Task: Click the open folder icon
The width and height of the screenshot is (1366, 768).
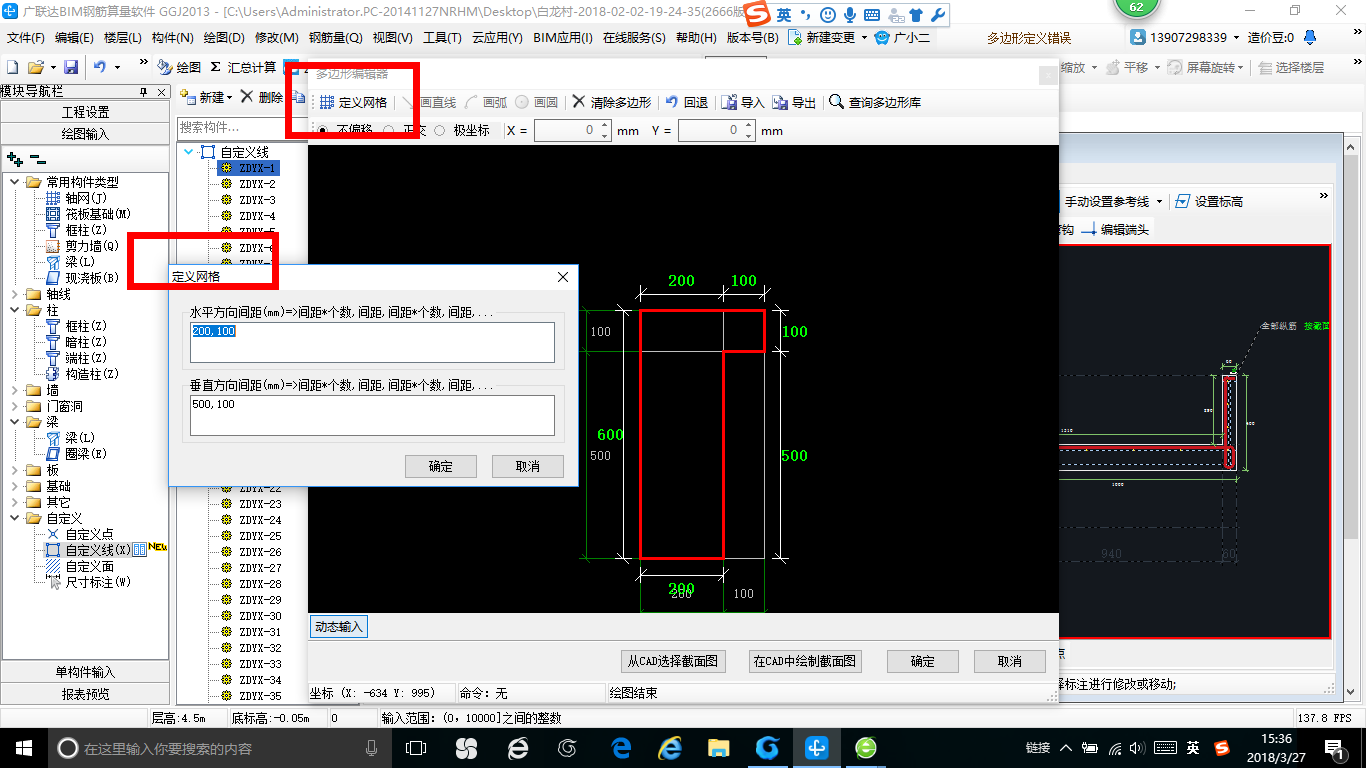Action: tap(36, 67)
